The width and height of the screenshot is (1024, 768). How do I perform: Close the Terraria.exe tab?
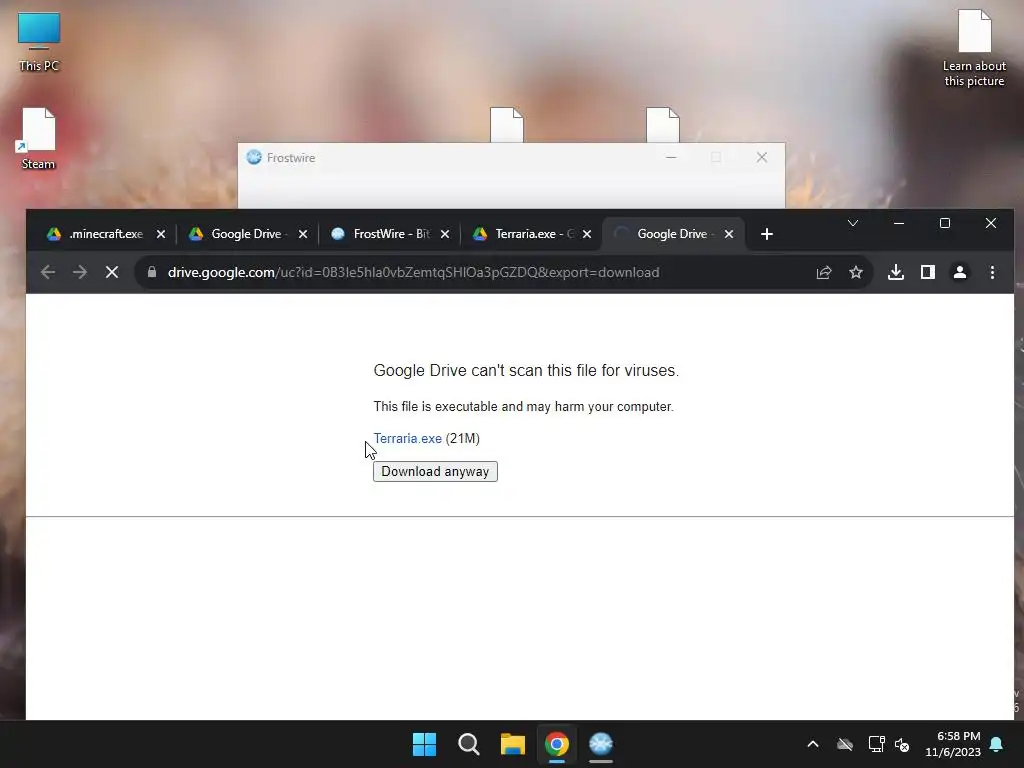(587, 234)
